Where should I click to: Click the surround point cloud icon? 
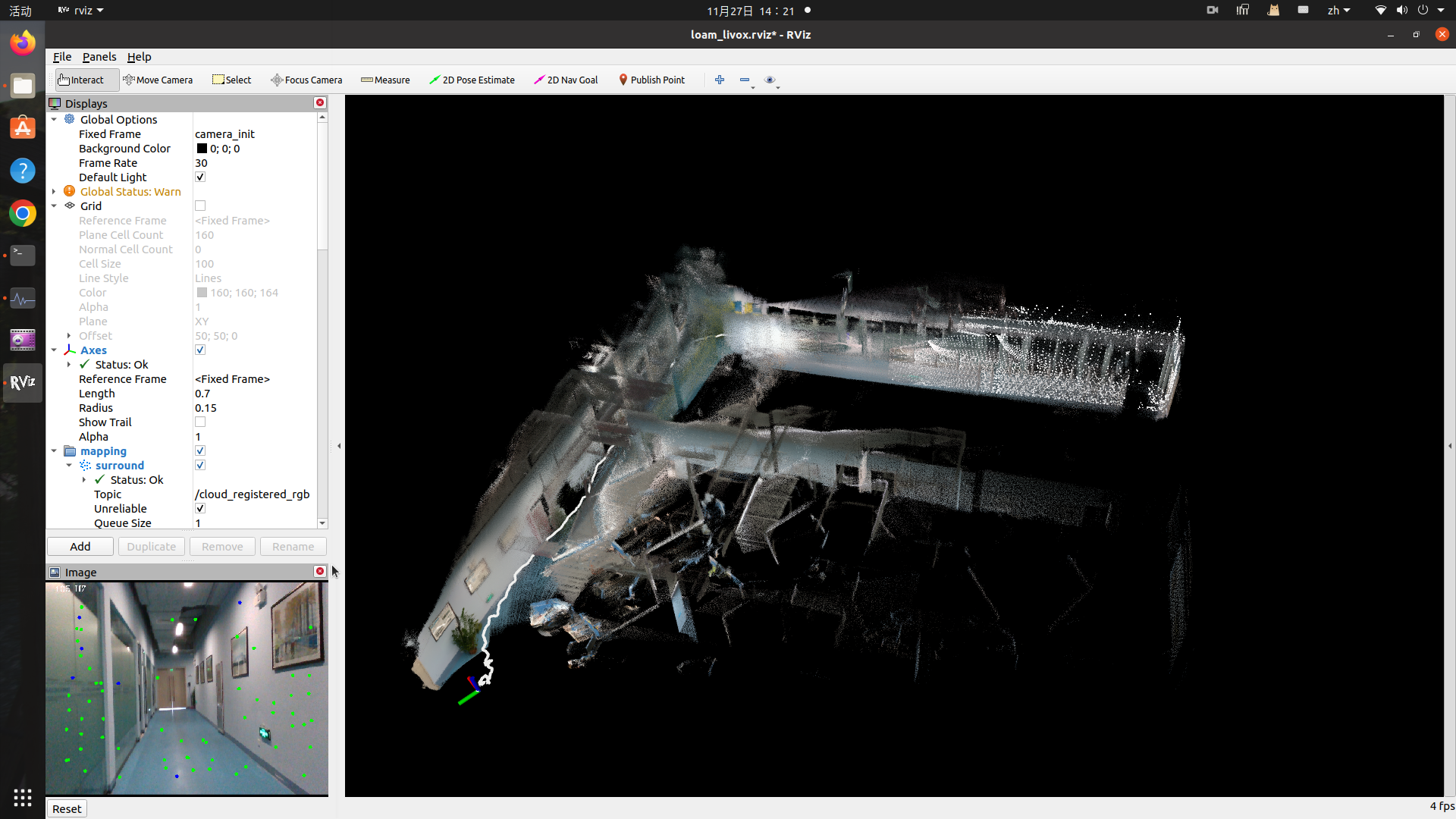85,465
